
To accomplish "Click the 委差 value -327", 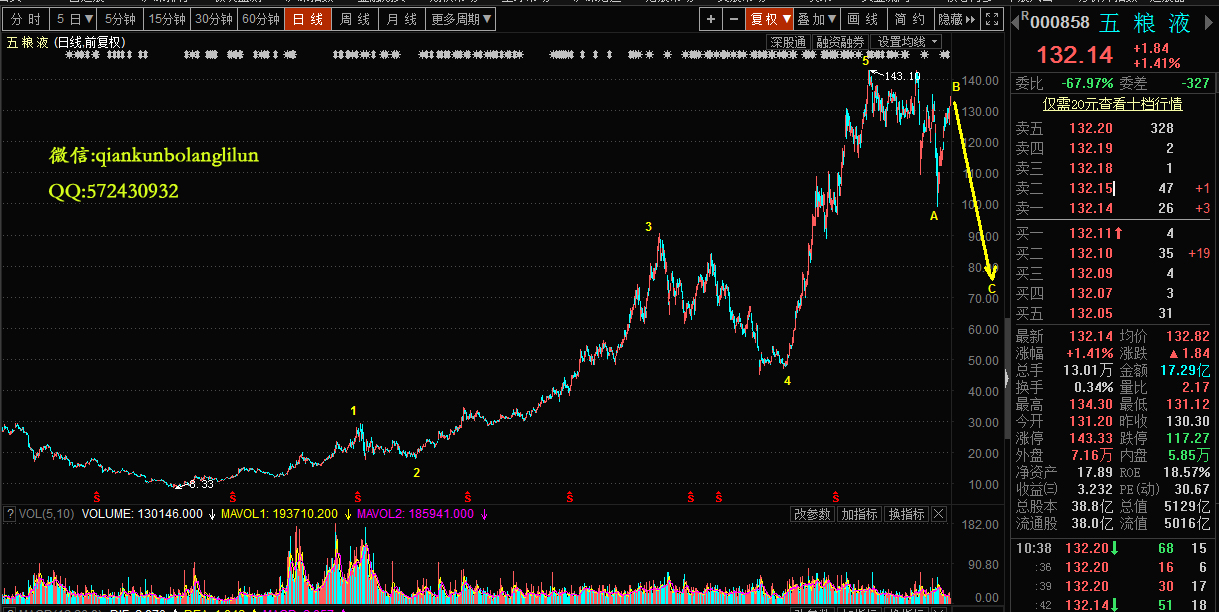I will (x=1194, y=83).
